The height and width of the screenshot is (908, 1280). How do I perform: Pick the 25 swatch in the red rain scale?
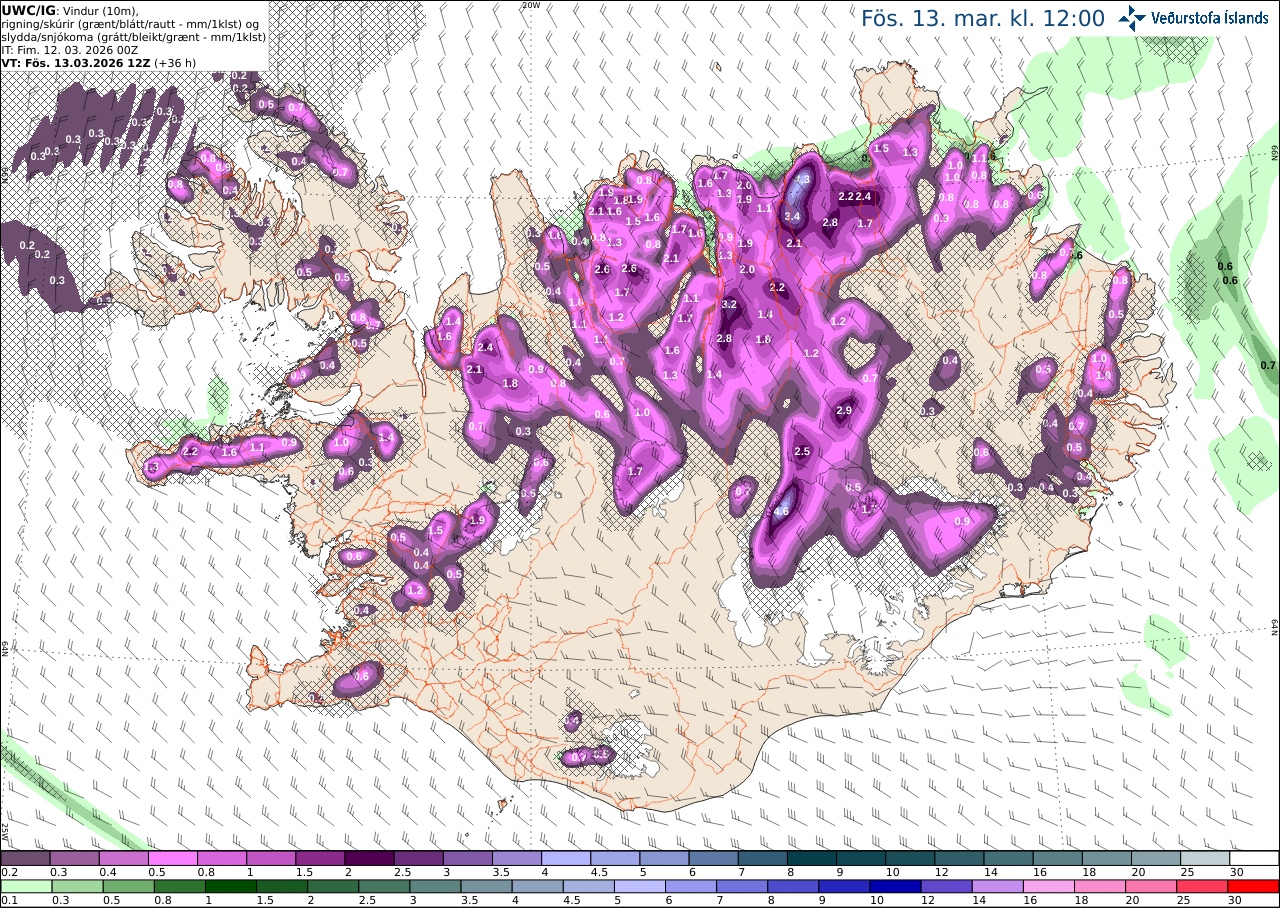[x=1202, y=886]
